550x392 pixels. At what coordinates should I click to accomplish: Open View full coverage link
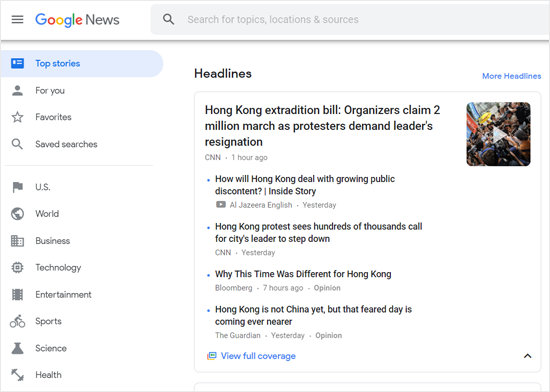coord(258,356)
